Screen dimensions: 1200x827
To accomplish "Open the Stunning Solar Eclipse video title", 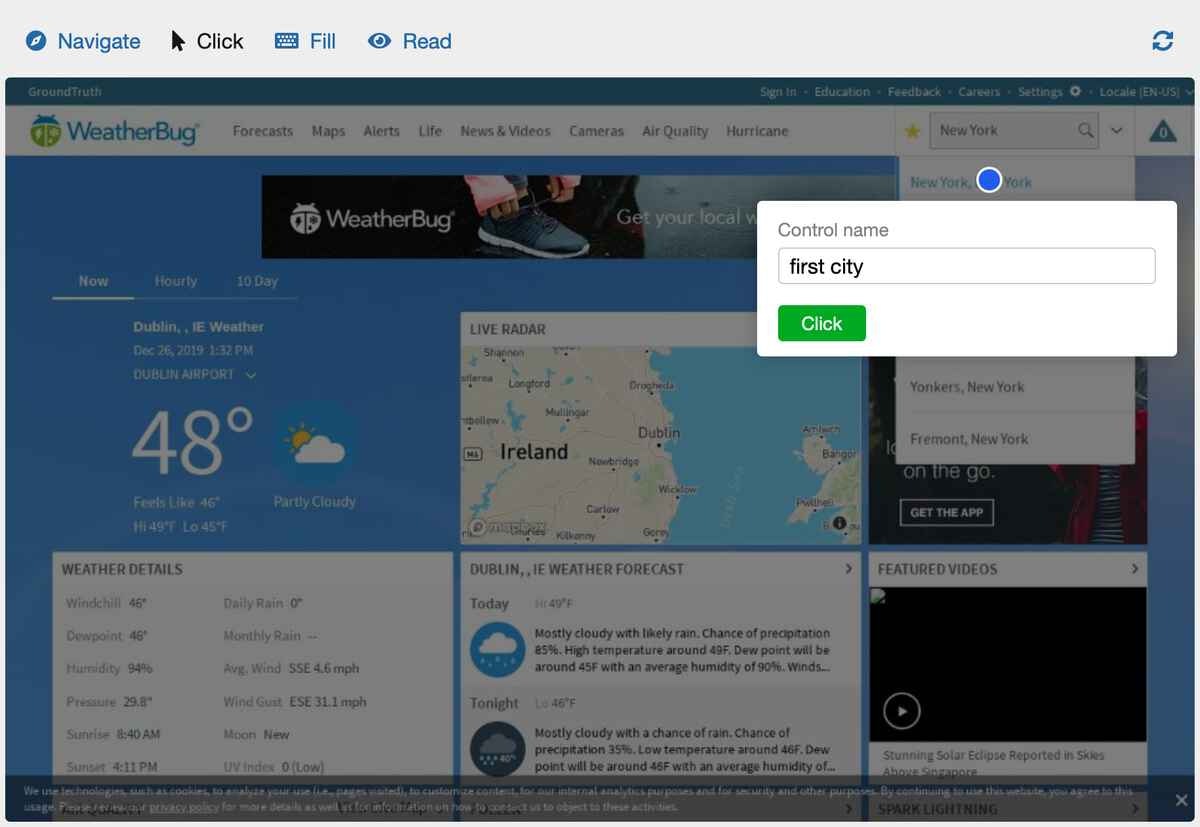I will pyautogui.click(x=994, y=763).
